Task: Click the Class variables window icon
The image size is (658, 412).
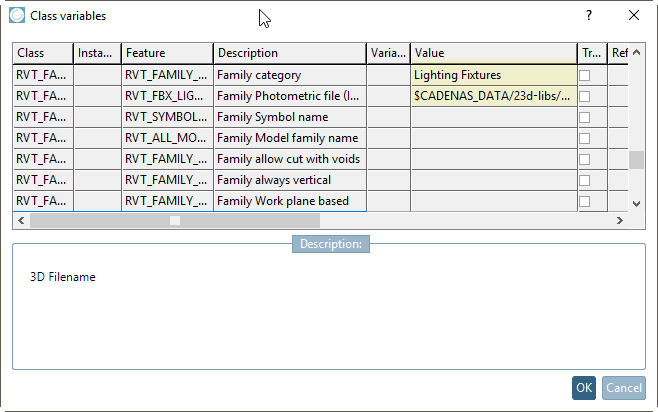Action: click(16, 16)
